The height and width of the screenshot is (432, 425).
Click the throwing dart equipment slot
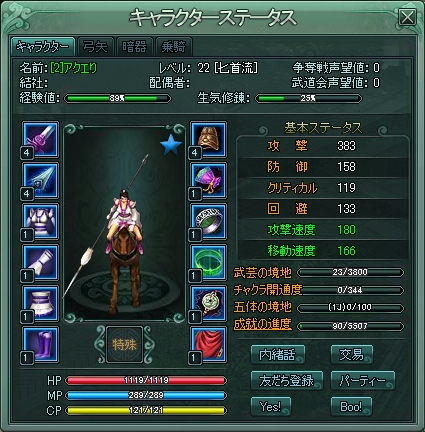pos(40,180)
